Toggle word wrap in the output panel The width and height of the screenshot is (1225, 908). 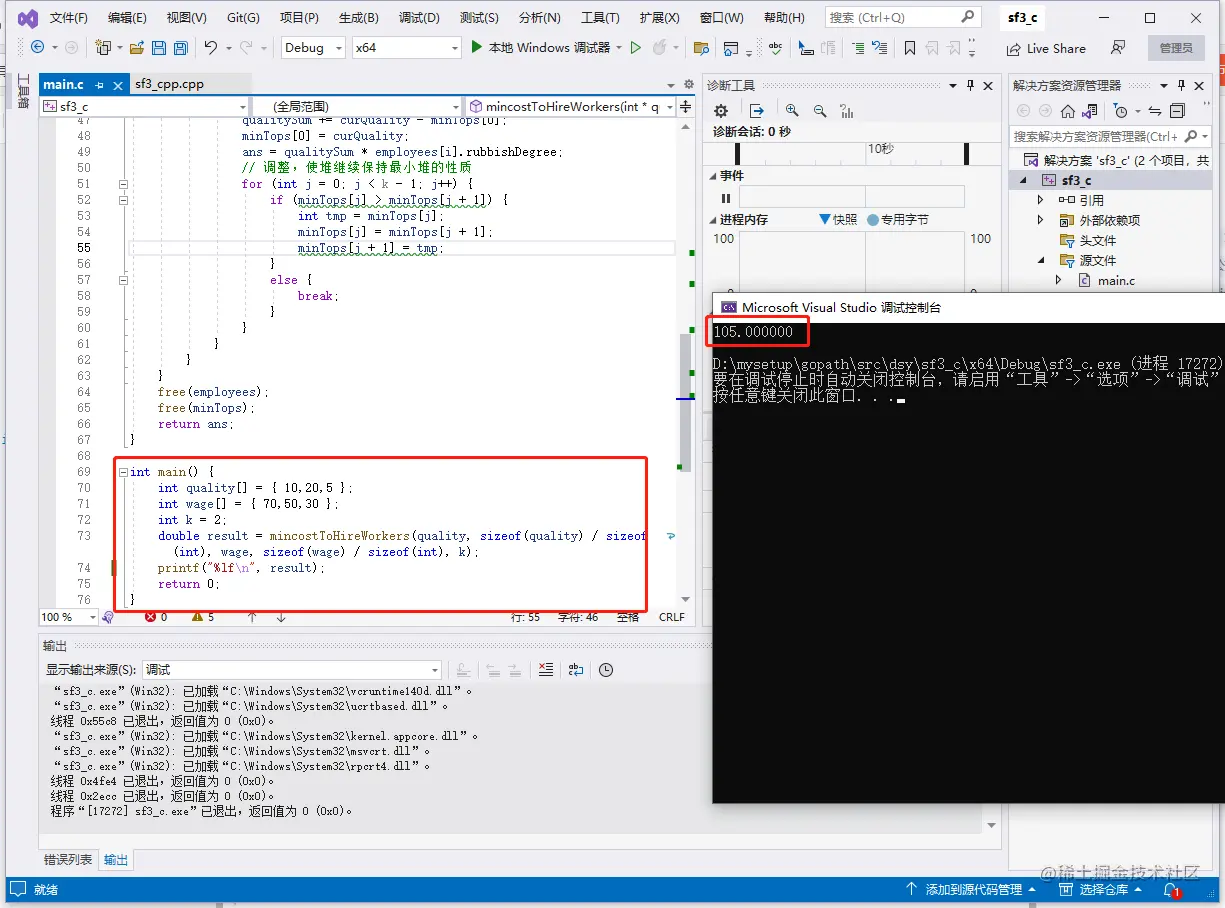tap(576, 670)
